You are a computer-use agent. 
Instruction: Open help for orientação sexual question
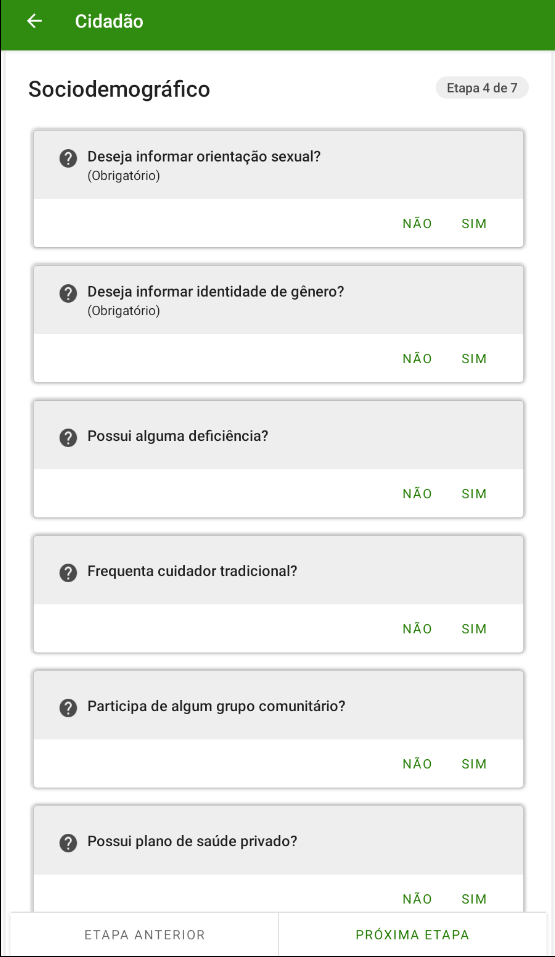pyautogui.click(x=68, y=159)
